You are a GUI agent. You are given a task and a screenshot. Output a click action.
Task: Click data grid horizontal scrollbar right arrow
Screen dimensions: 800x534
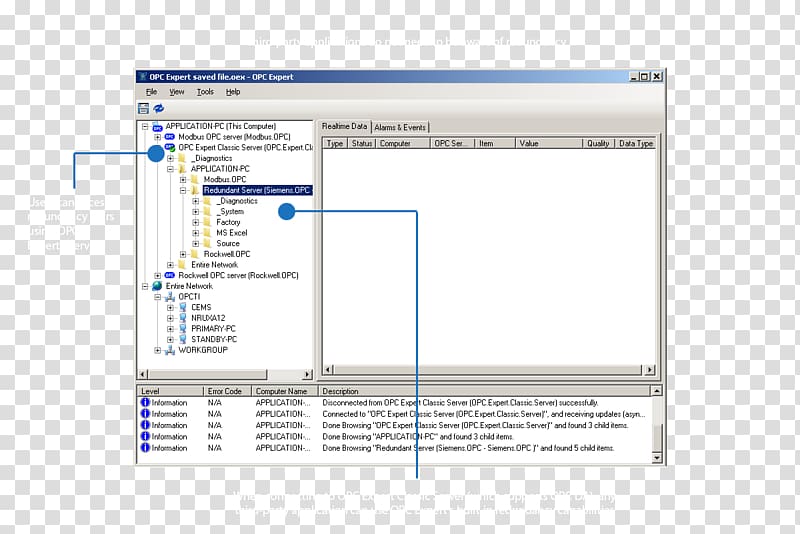click(x=649, y=370)
